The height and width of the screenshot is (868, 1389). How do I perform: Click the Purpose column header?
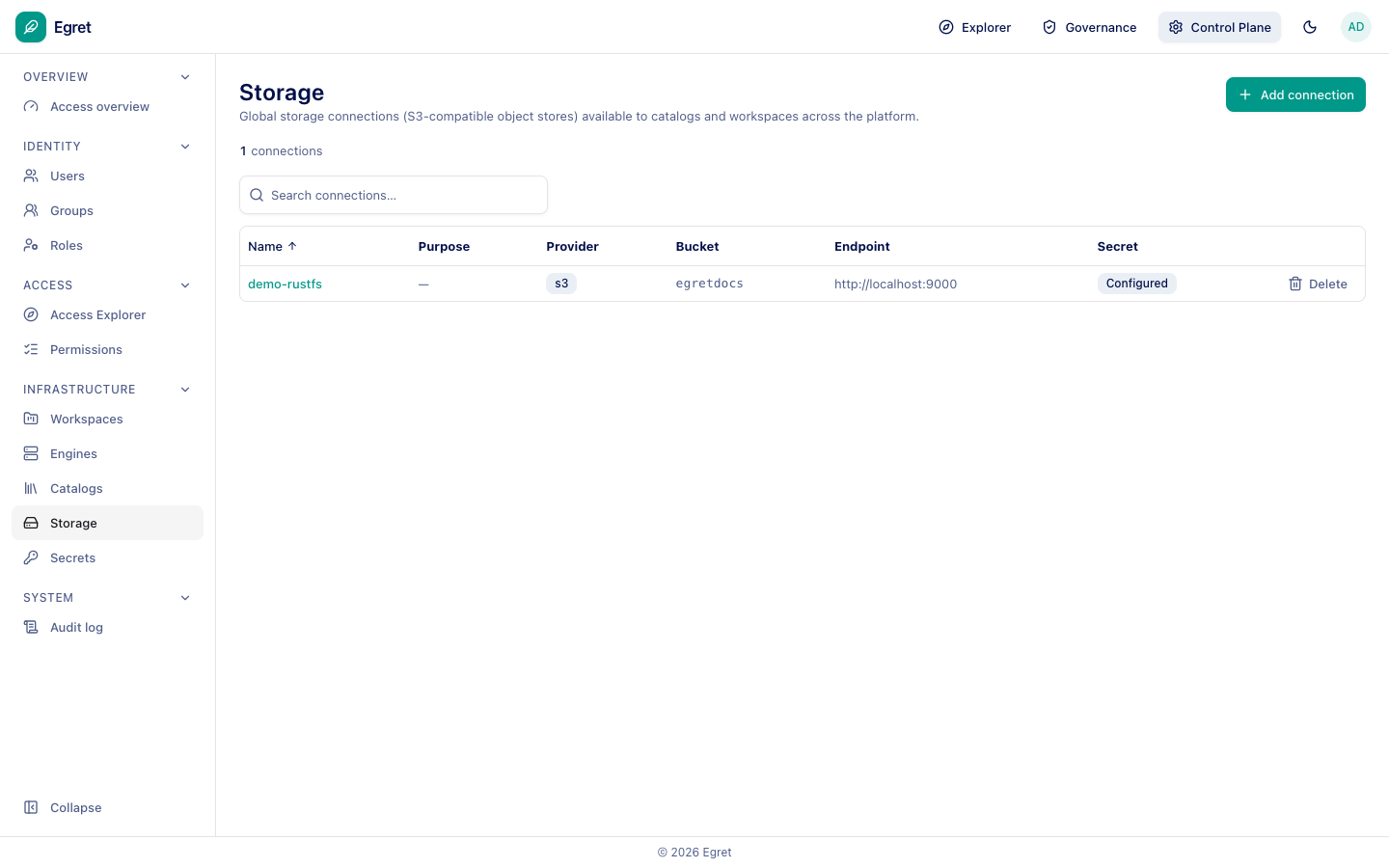click(x=444, y=247)
